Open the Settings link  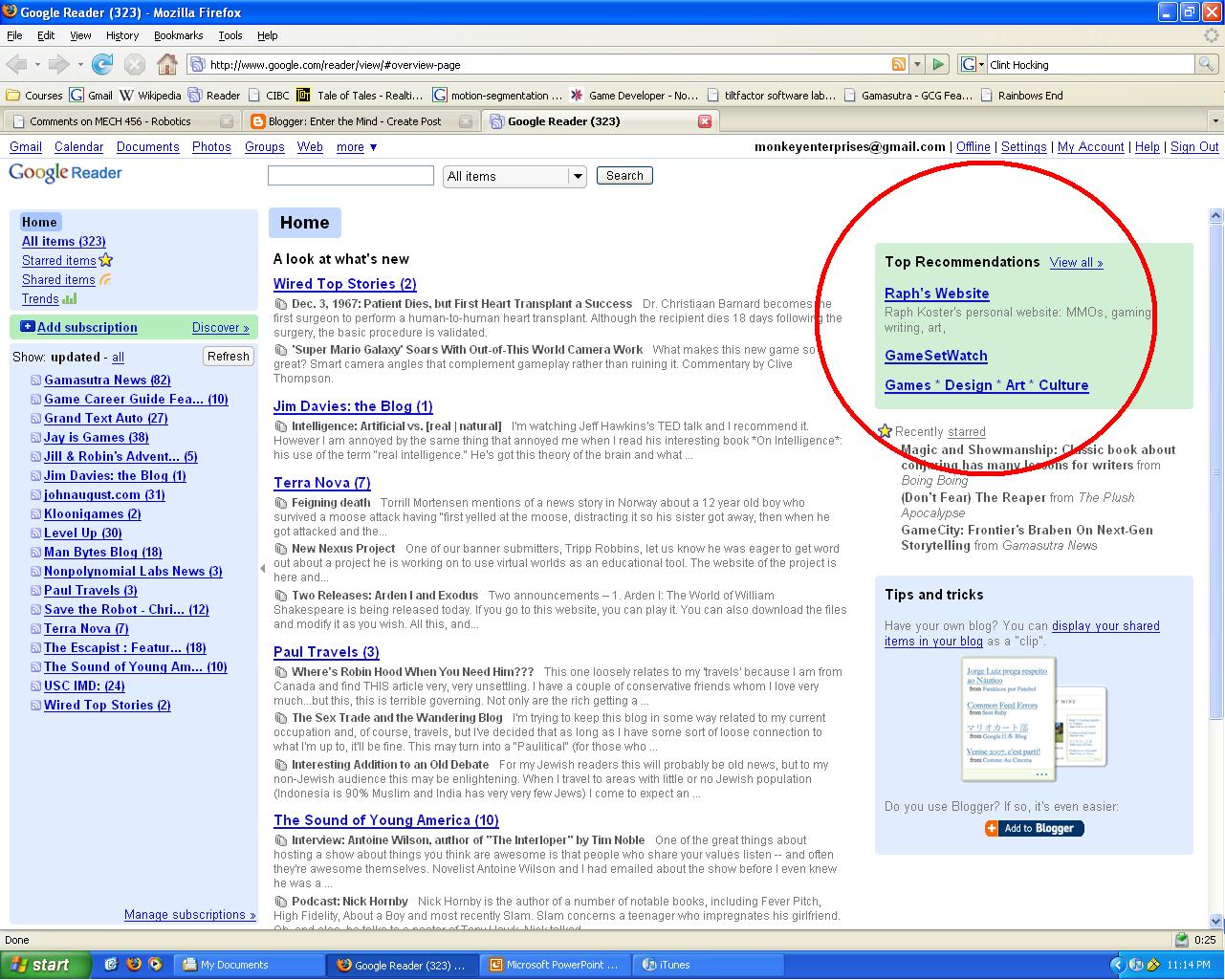coord(1024,147)
